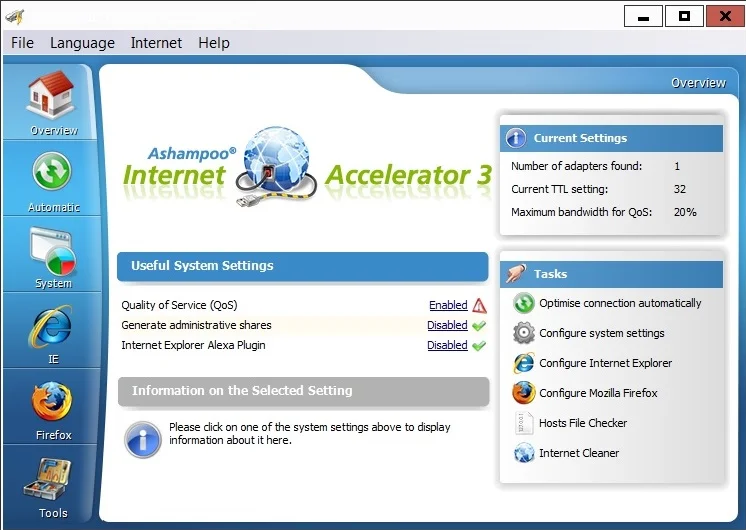
Task: Open the Language menu
Action: point(82,43)
